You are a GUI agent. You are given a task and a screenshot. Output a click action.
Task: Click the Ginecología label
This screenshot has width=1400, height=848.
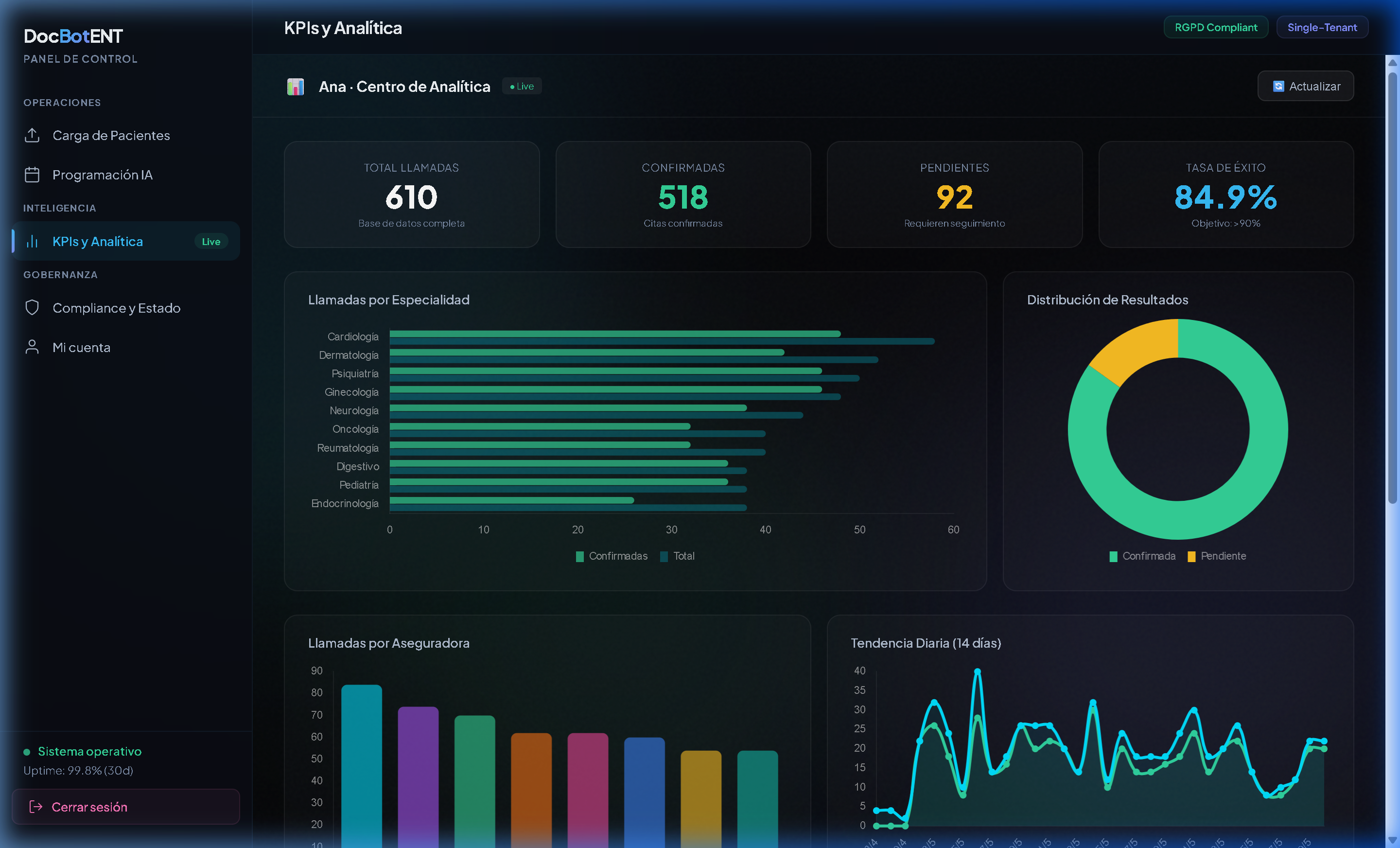click(351, 392)
